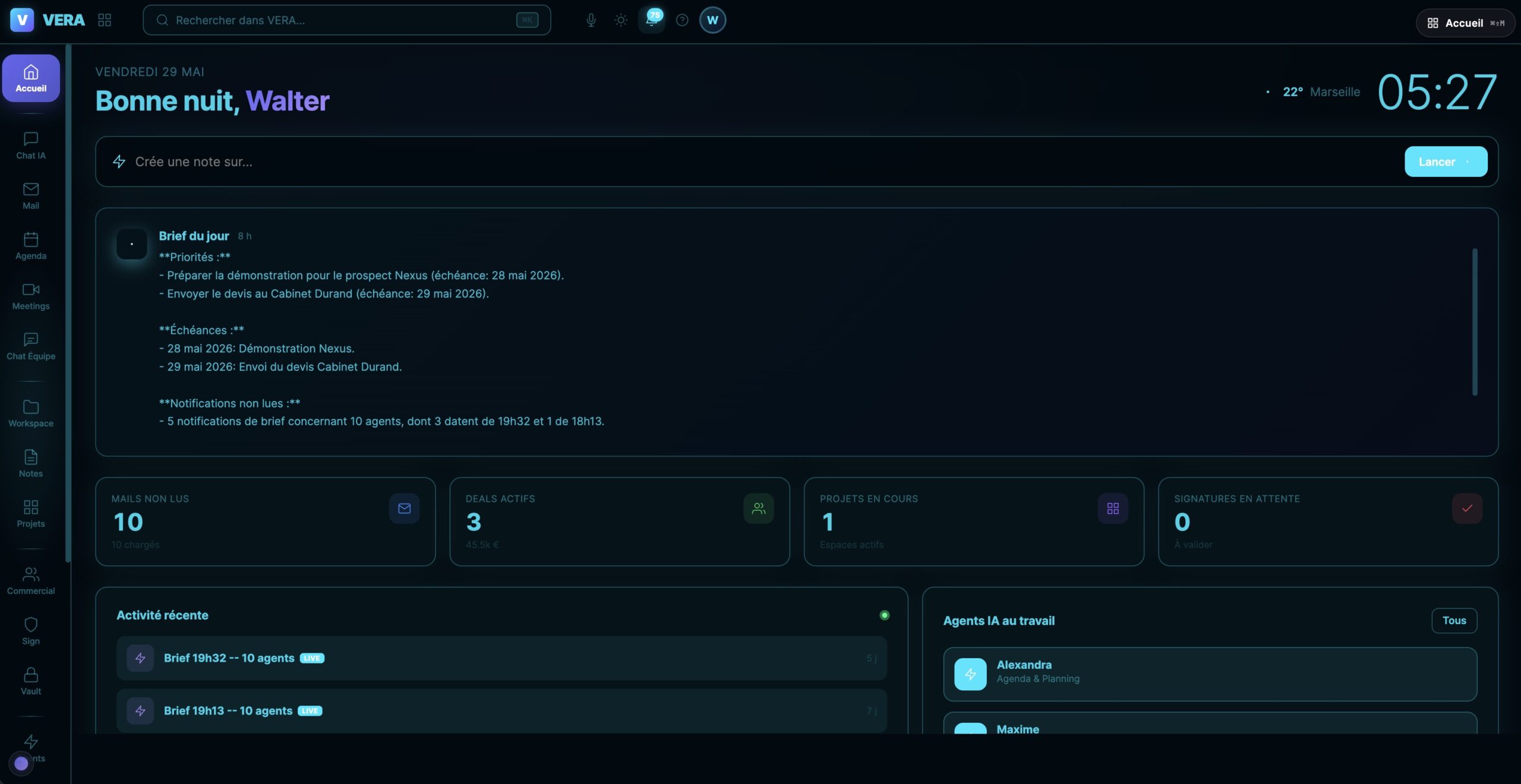Open notifications bell with 75 badge
1521x784 pixels.
pyautogui.click(x=652, y=20)
